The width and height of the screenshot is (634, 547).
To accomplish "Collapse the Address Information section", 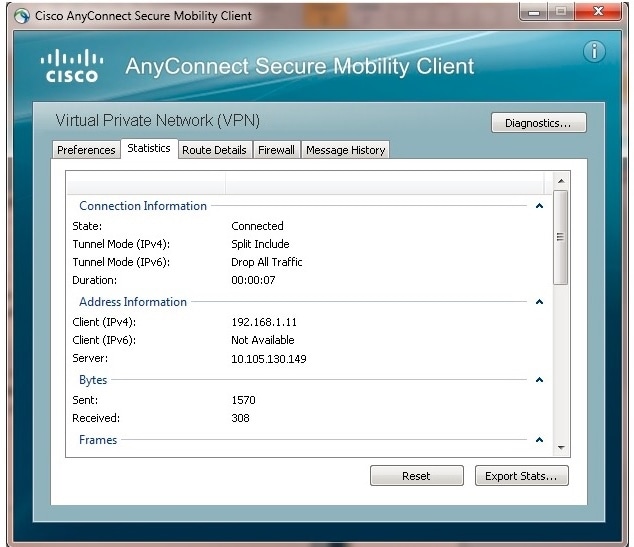I will (x=539, y=302).
